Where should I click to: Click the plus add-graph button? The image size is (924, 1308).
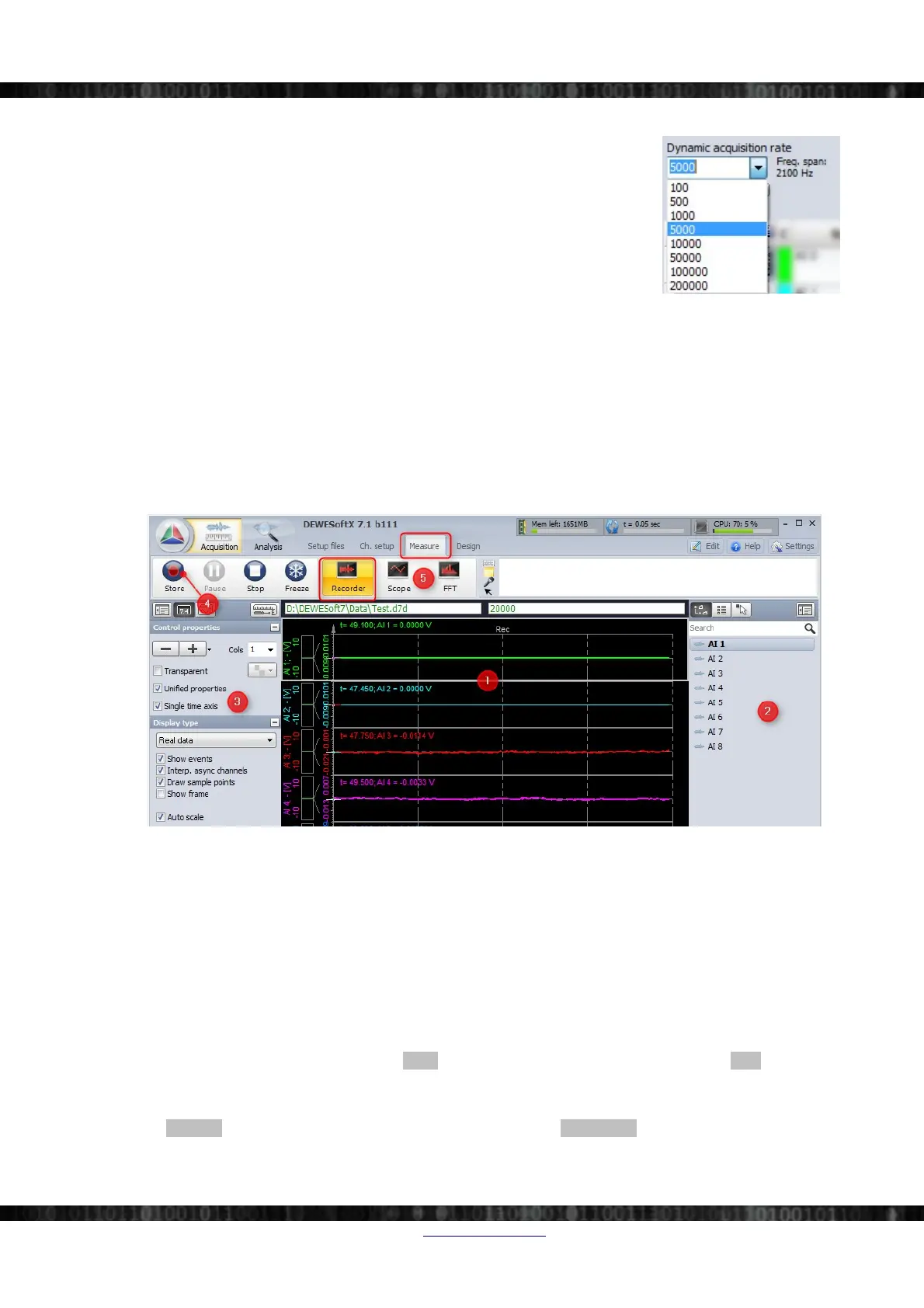click(x=193, y=649)
